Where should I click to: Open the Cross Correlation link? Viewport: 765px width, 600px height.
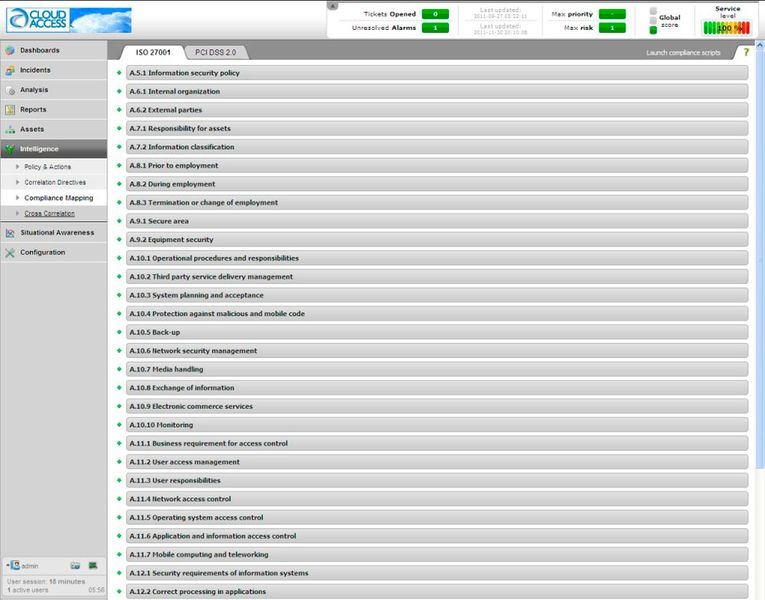[x=49, y=214]
